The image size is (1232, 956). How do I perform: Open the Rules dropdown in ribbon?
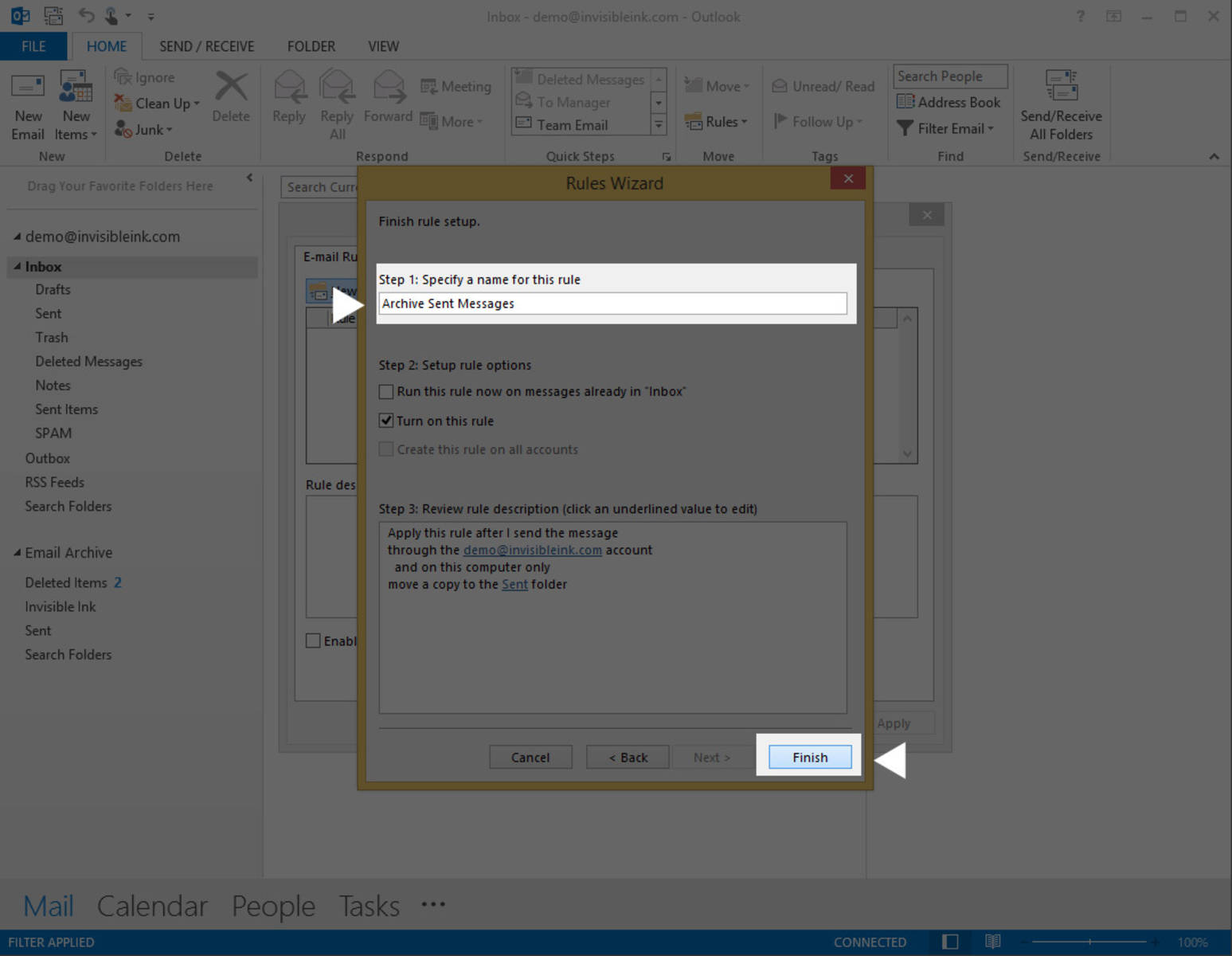[x=716, y=121]
